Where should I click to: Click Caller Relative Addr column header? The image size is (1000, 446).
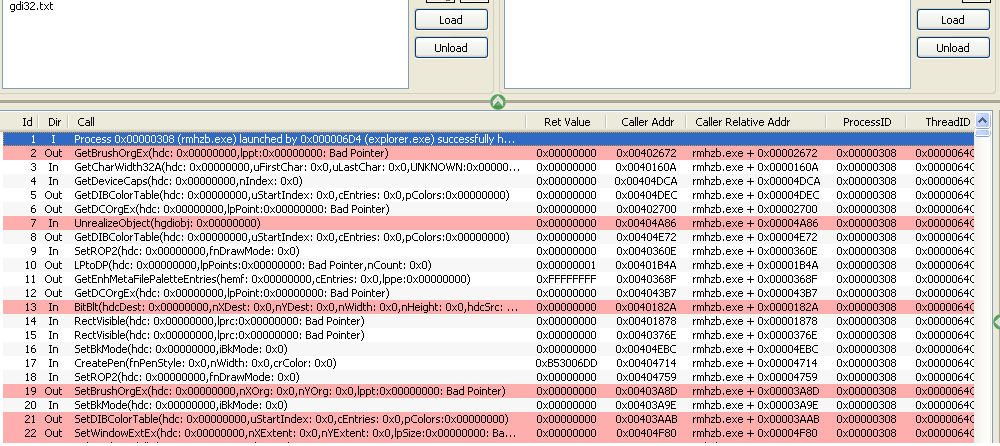point(743,122)
